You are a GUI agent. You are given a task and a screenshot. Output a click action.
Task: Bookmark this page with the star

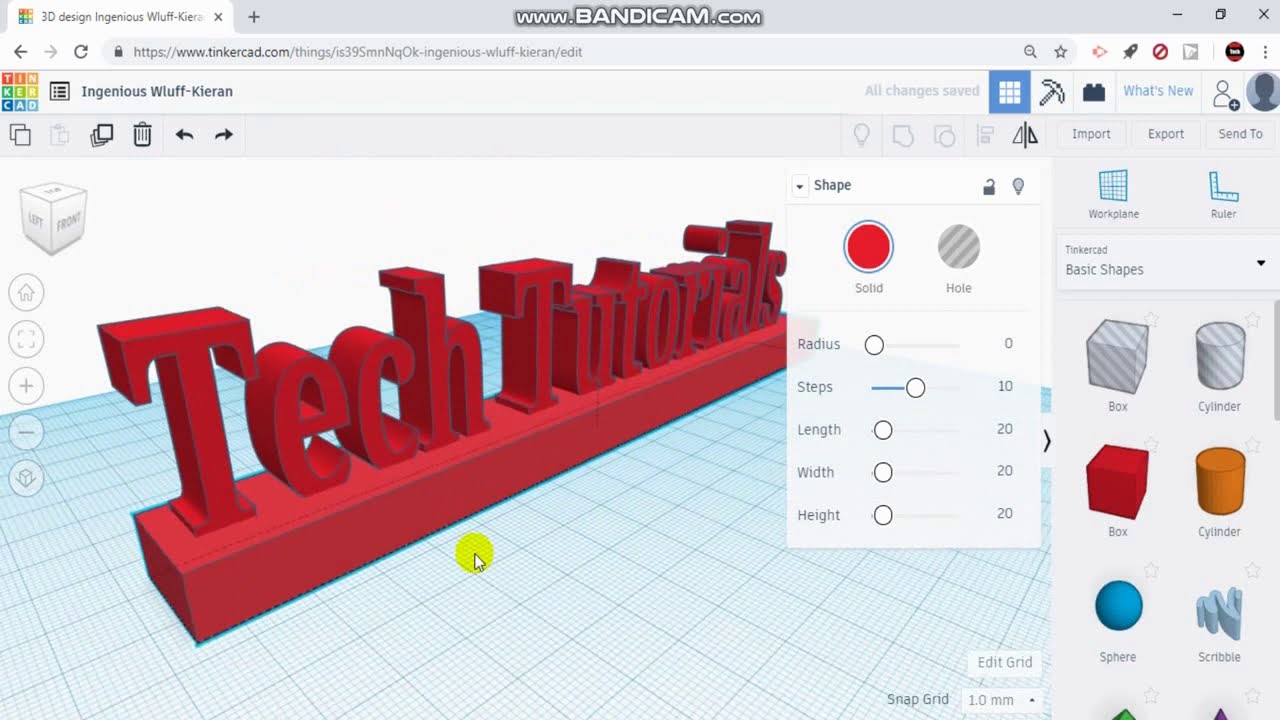pos(1061,52)
